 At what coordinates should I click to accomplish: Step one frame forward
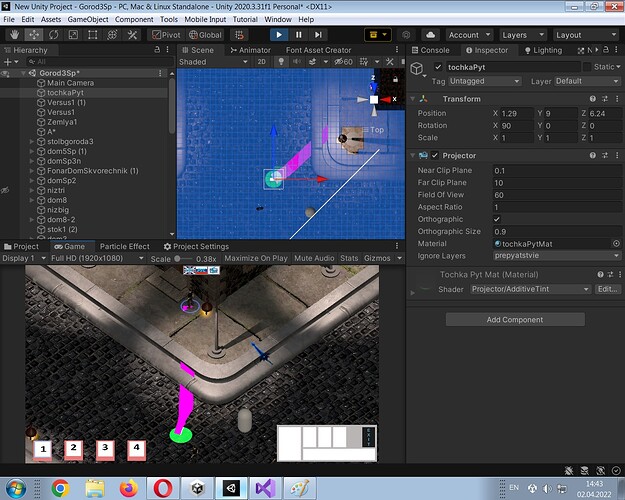point(318,35)
